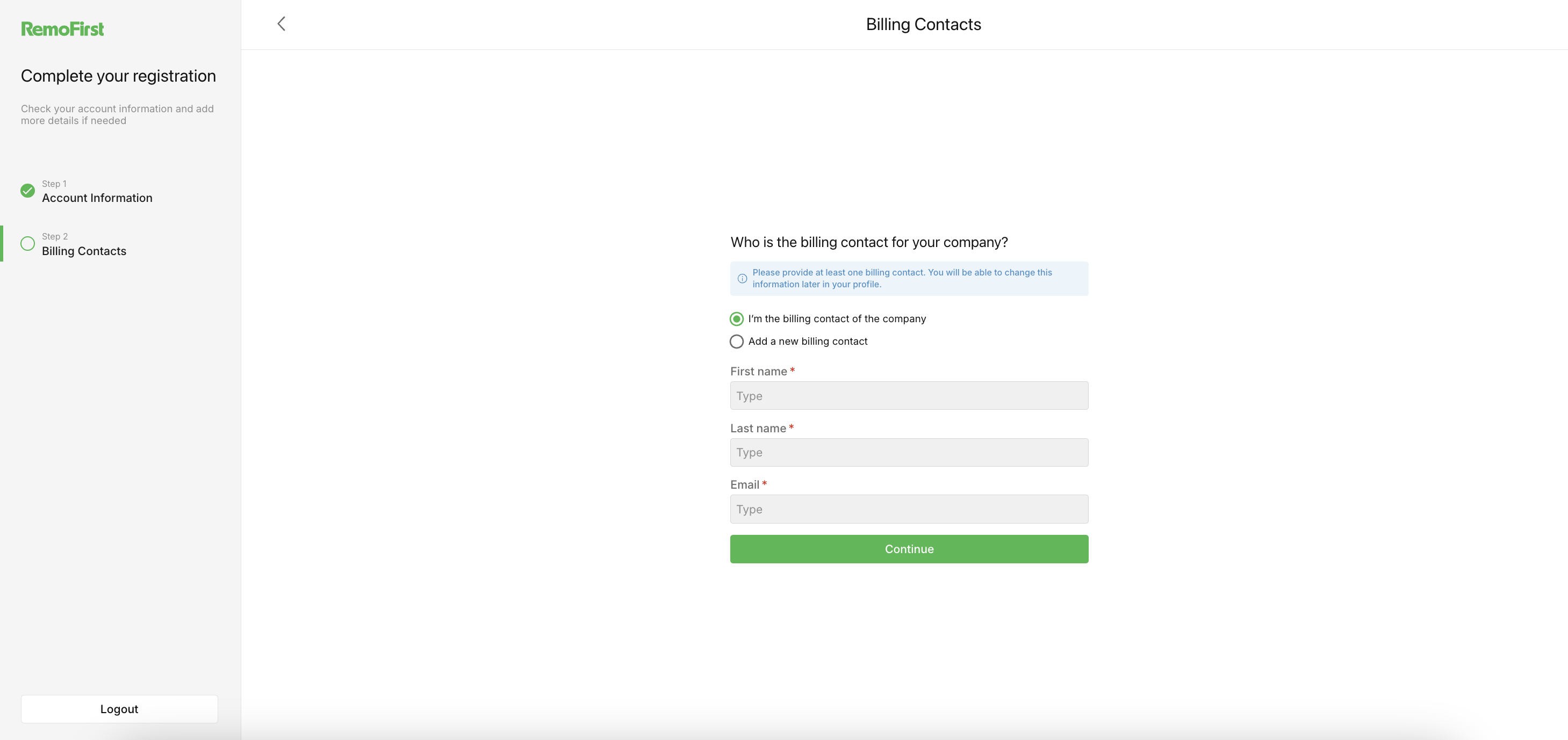
Task: Click the info icon in blue notice
Action: pos(742,279)
